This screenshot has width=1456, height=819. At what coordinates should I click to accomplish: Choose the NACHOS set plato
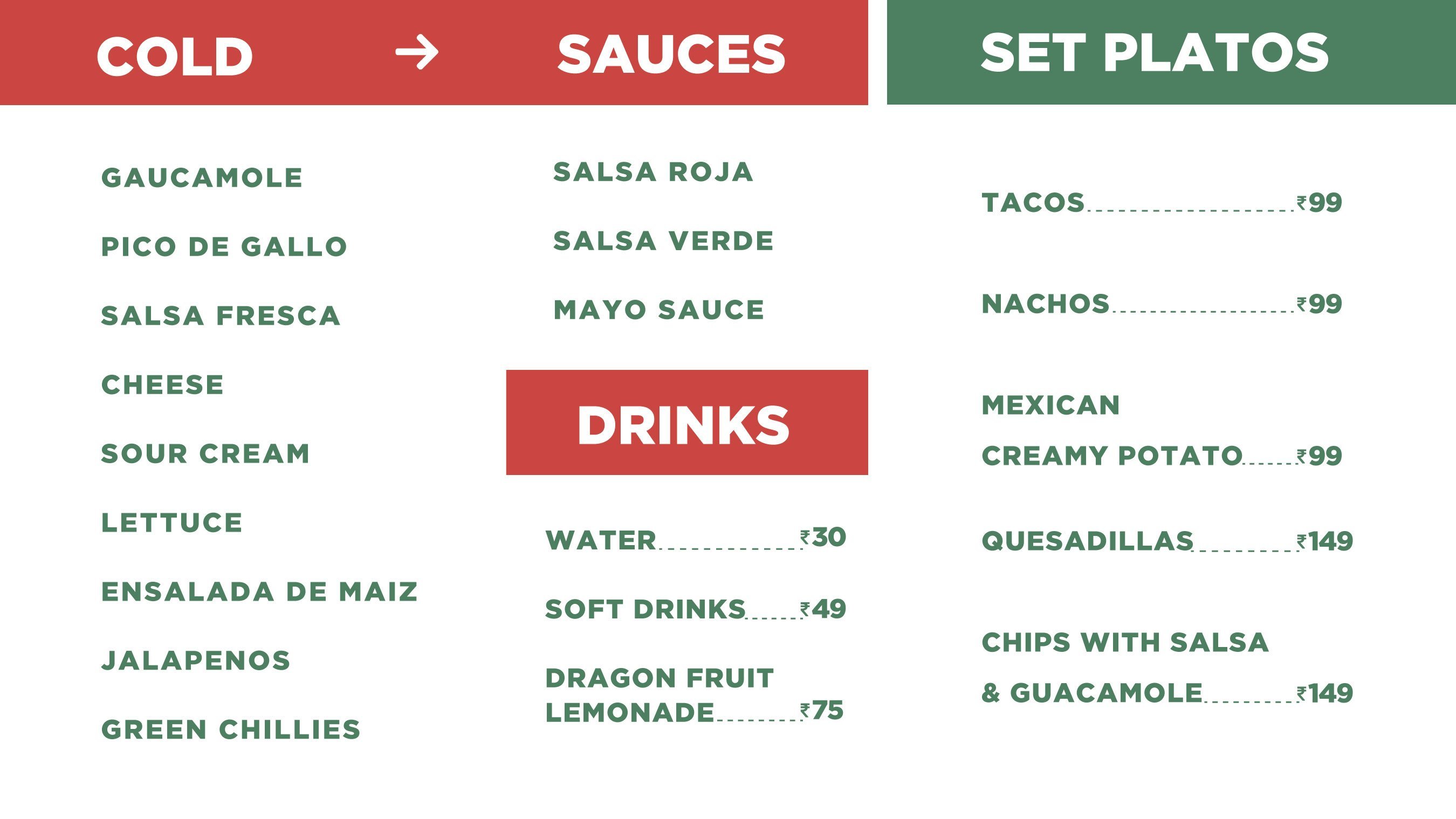[x=1046, y=304]
